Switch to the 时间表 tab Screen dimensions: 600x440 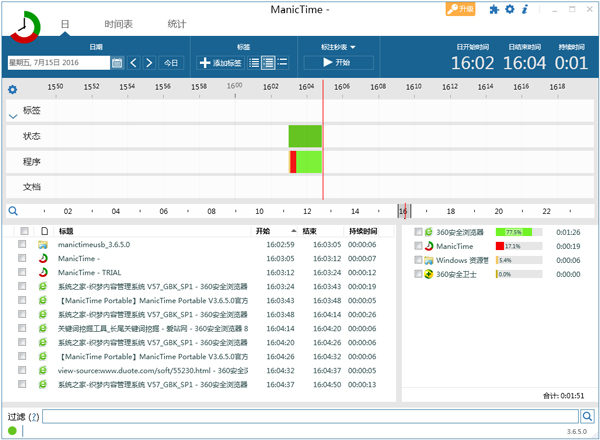click(x=119, y=24)
